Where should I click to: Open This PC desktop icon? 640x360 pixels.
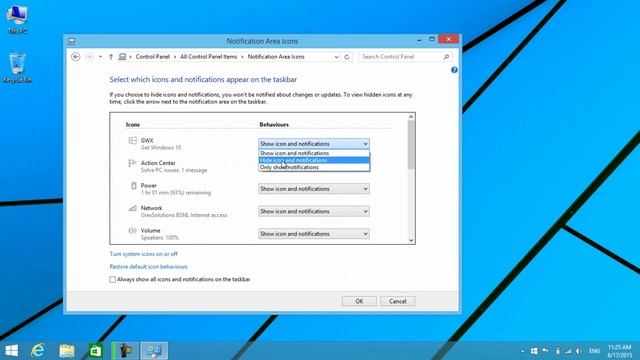click(17, 18)
